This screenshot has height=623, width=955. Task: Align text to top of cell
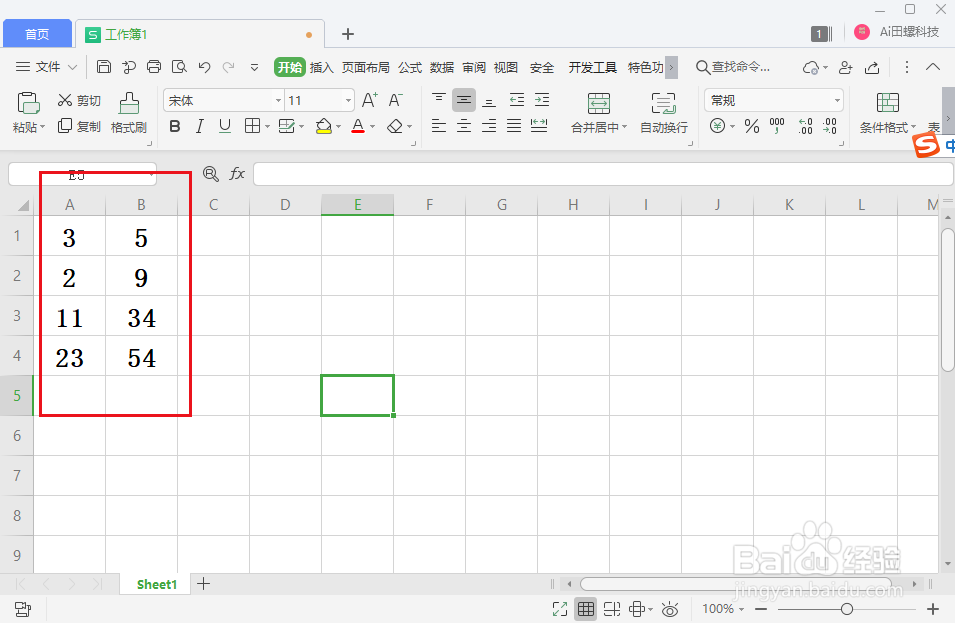click(439, 100)
